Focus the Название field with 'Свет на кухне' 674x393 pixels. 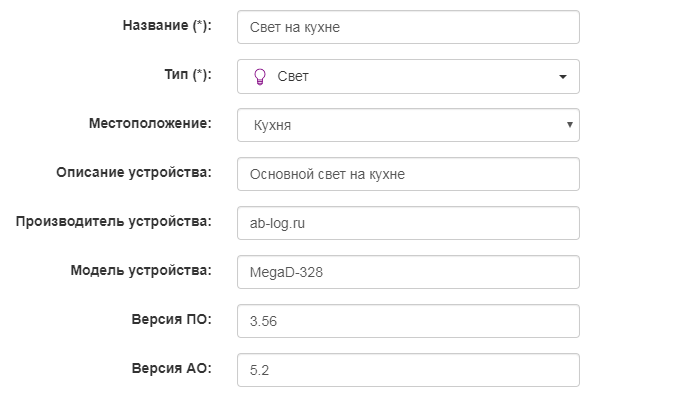coord(408,27)
